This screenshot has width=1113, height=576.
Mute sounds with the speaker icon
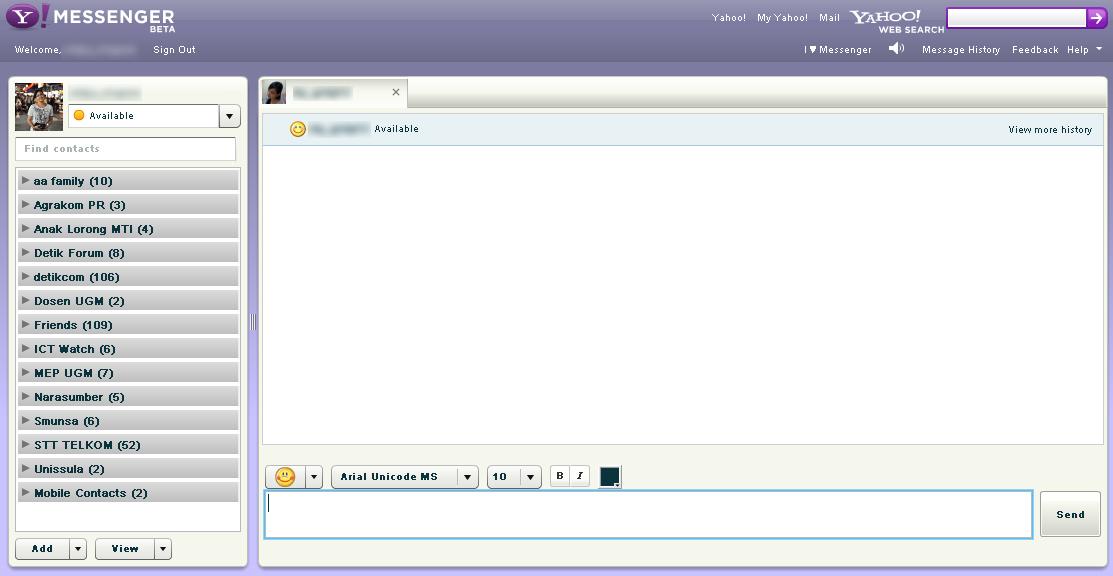click(896, 49)
